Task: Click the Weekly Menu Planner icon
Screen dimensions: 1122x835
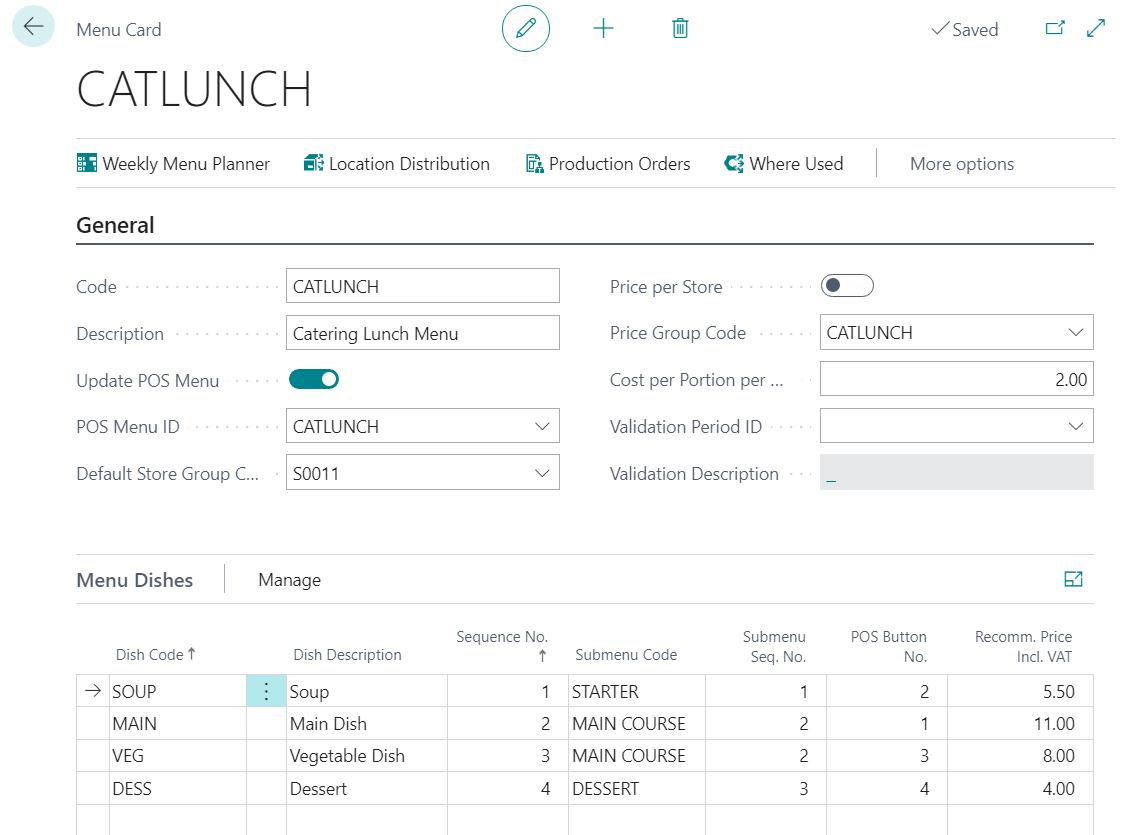Action: (87, 163)
